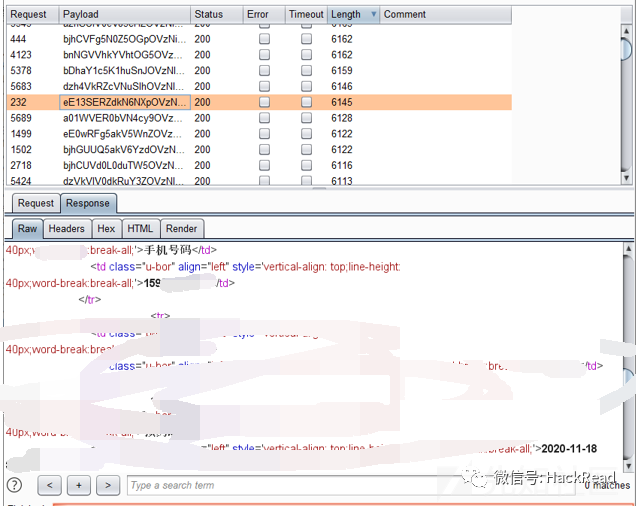Go to previous search match button
Screen dimensions: 636x506
(x=49, y=485)
